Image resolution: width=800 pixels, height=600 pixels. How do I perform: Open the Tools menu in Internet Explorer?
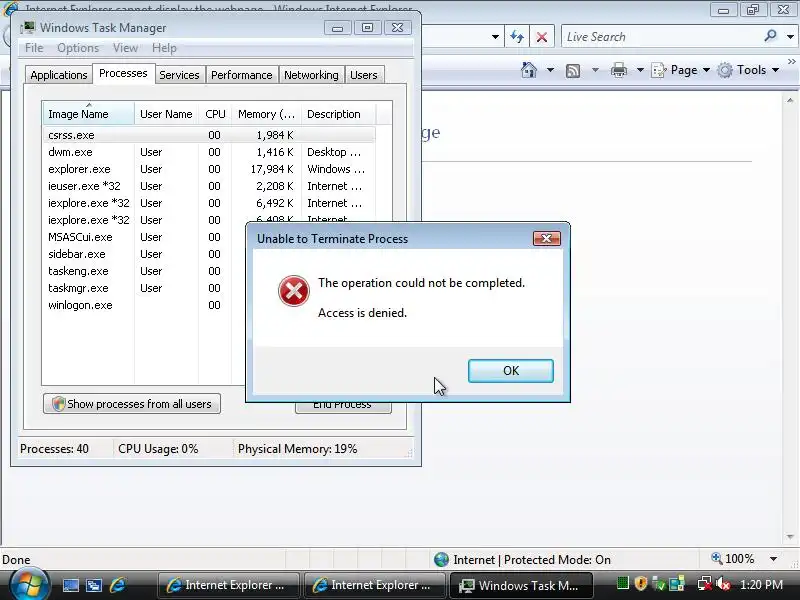tap(748, 70)
